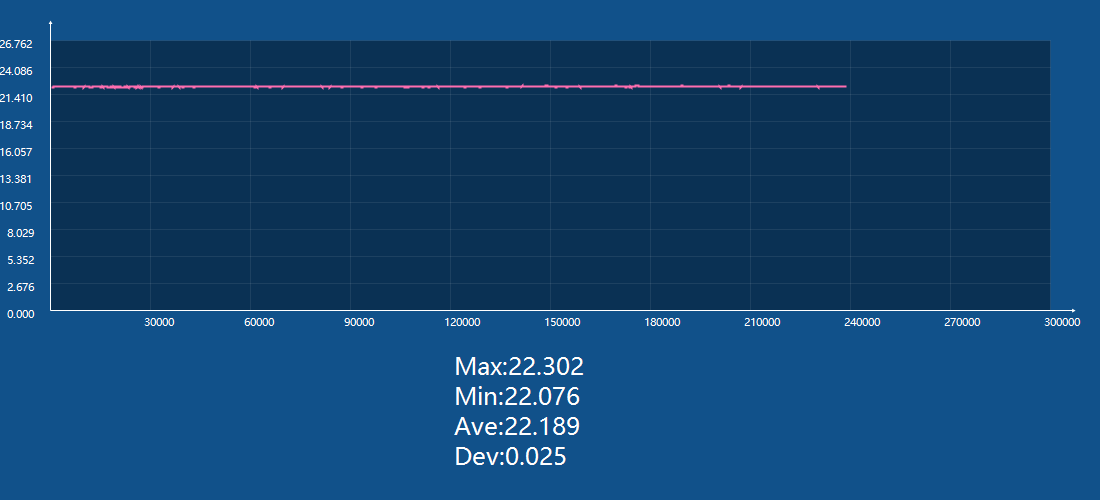The width and height of the screenshot is (1100, 500).
Task: Click x-axis label 270000
Action: point(962,322)
